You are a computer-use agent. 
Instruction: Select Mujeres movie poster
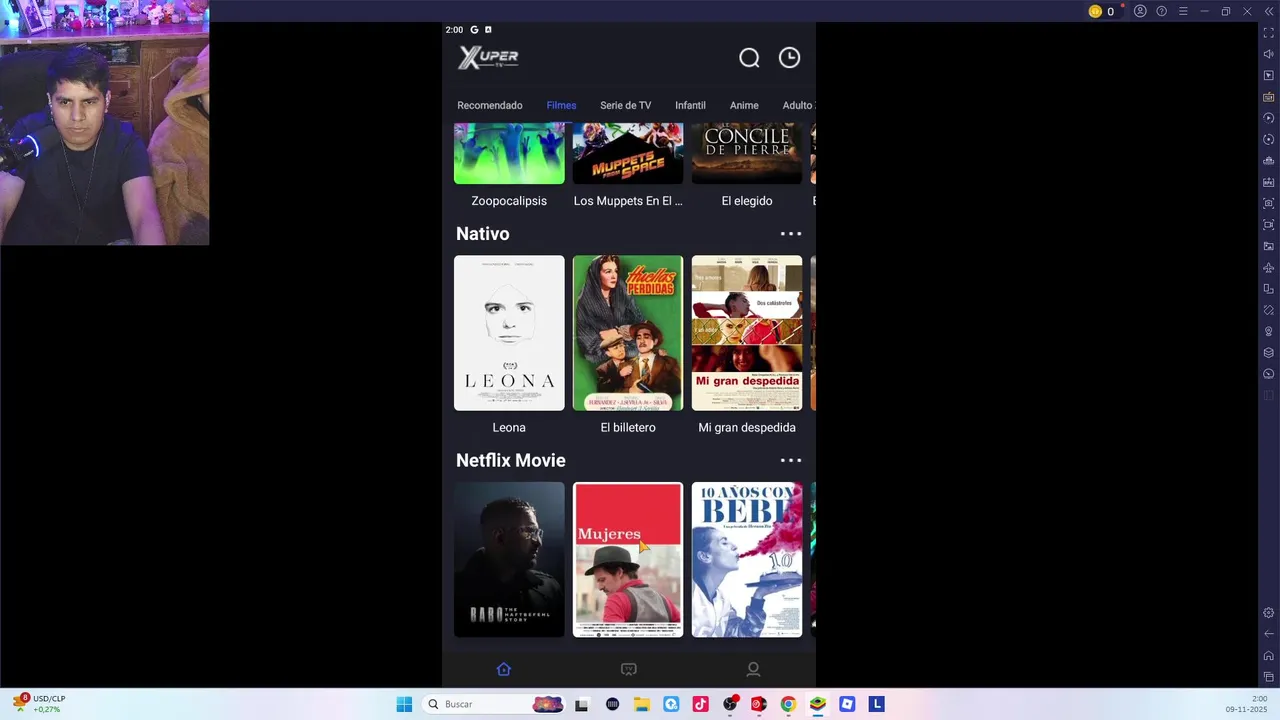coord(628,560)
